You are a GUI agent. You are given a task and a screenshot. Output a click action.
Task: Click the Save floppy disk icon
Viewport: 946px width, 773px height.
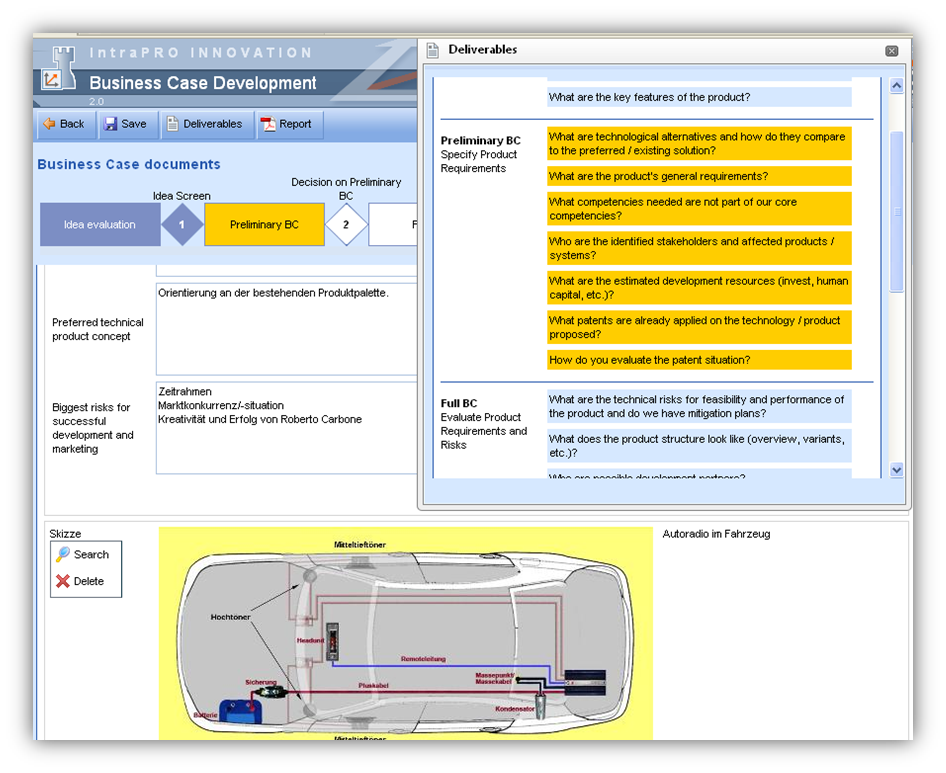coord(110,124)
